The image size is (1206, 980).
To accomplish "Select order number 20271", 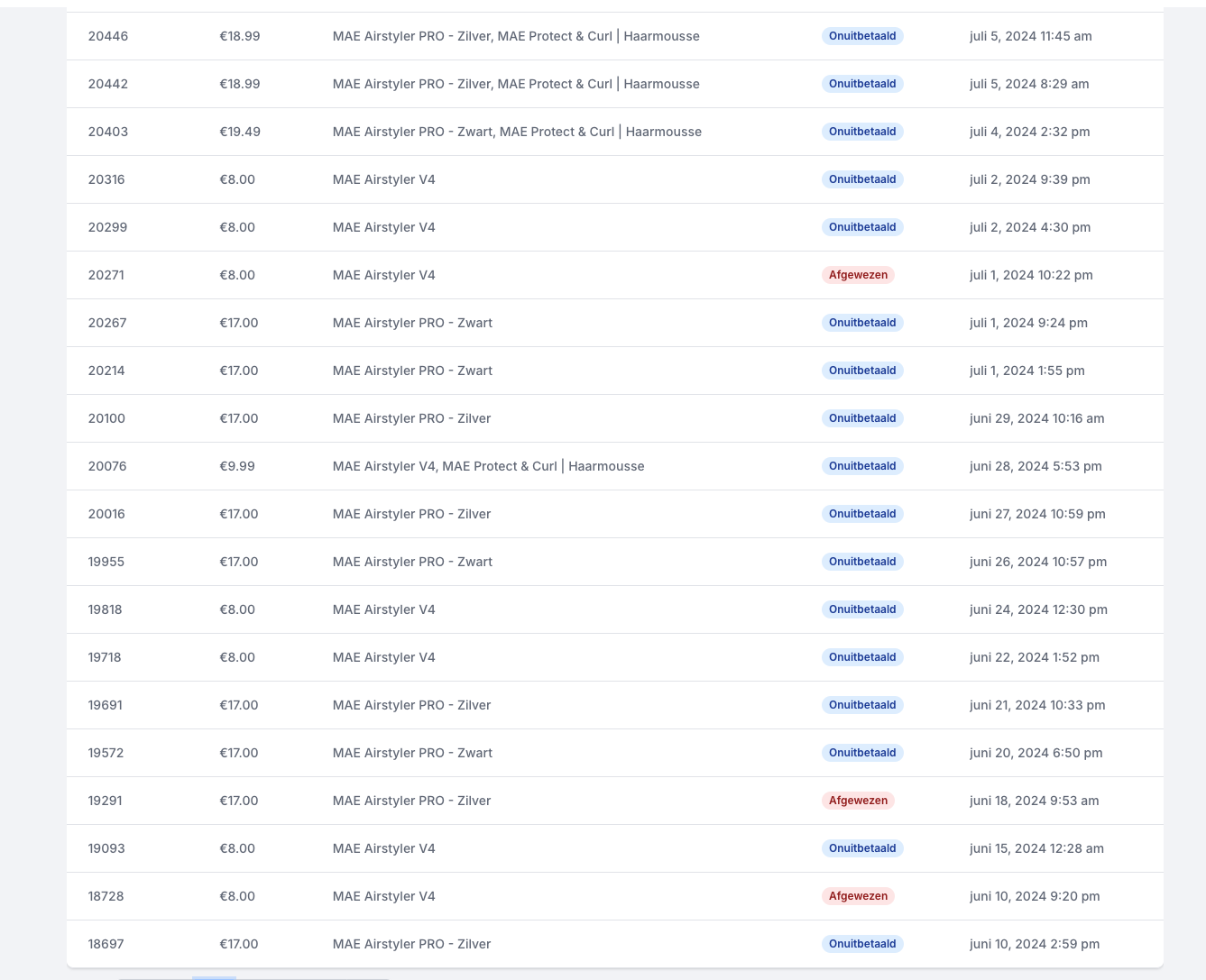I will click(106, 275).
